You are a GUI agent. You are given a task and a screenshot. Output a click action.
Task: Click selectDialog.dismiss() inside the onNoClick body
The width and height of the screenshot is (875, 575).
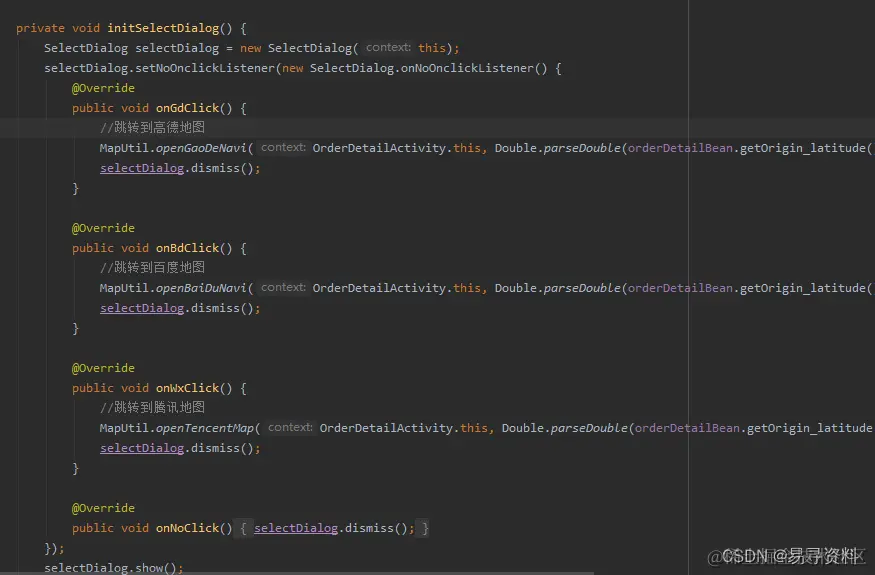pos(334,528)
